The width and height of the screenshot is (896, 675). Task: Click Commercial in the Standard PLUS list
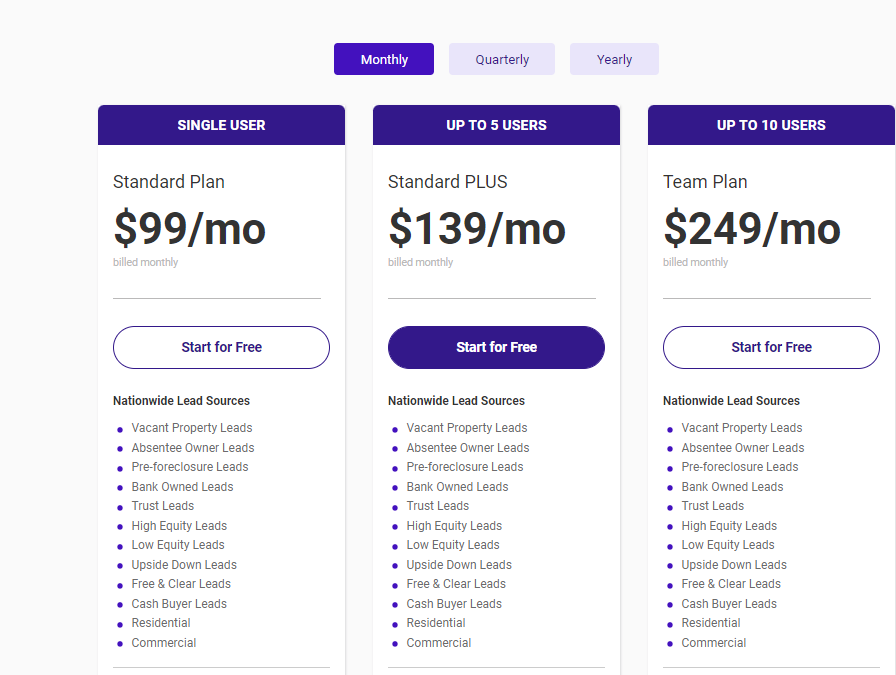pos(439,643)
